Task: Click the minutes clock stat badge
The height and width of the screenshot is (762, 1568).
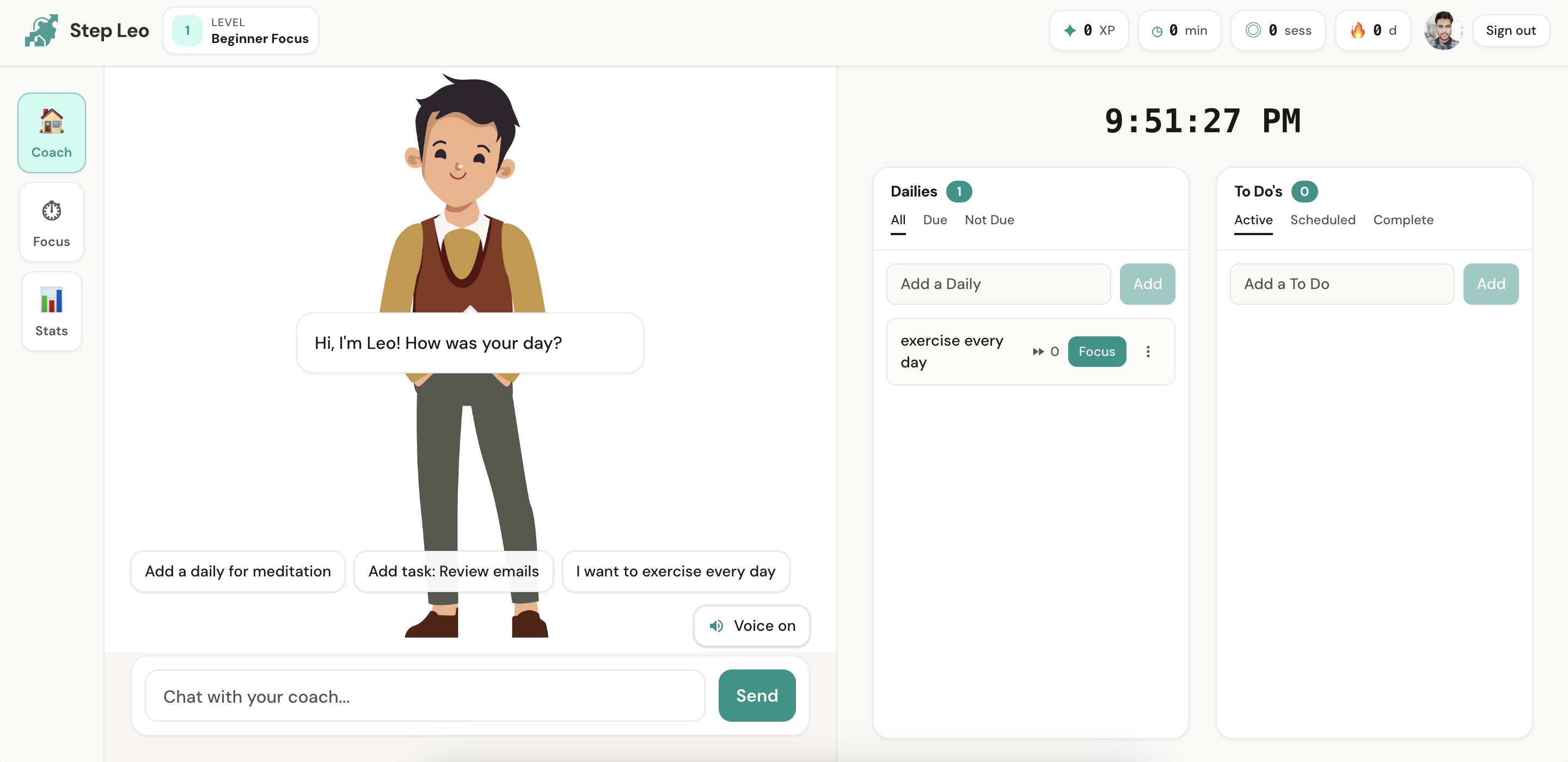Action: tap(1178, 30)
